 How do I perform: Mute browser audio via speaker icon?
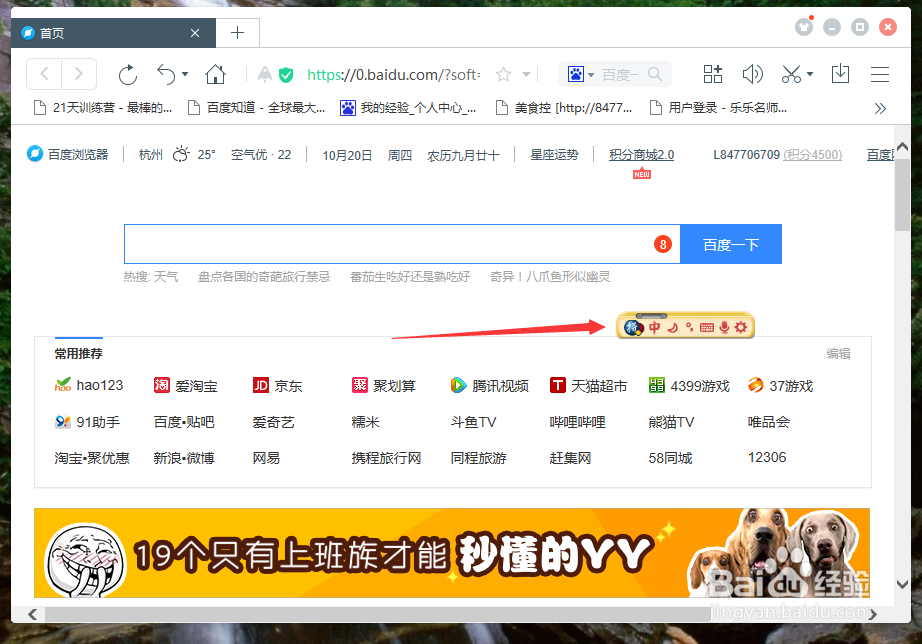pyautogui.click(x=753, y=74)
